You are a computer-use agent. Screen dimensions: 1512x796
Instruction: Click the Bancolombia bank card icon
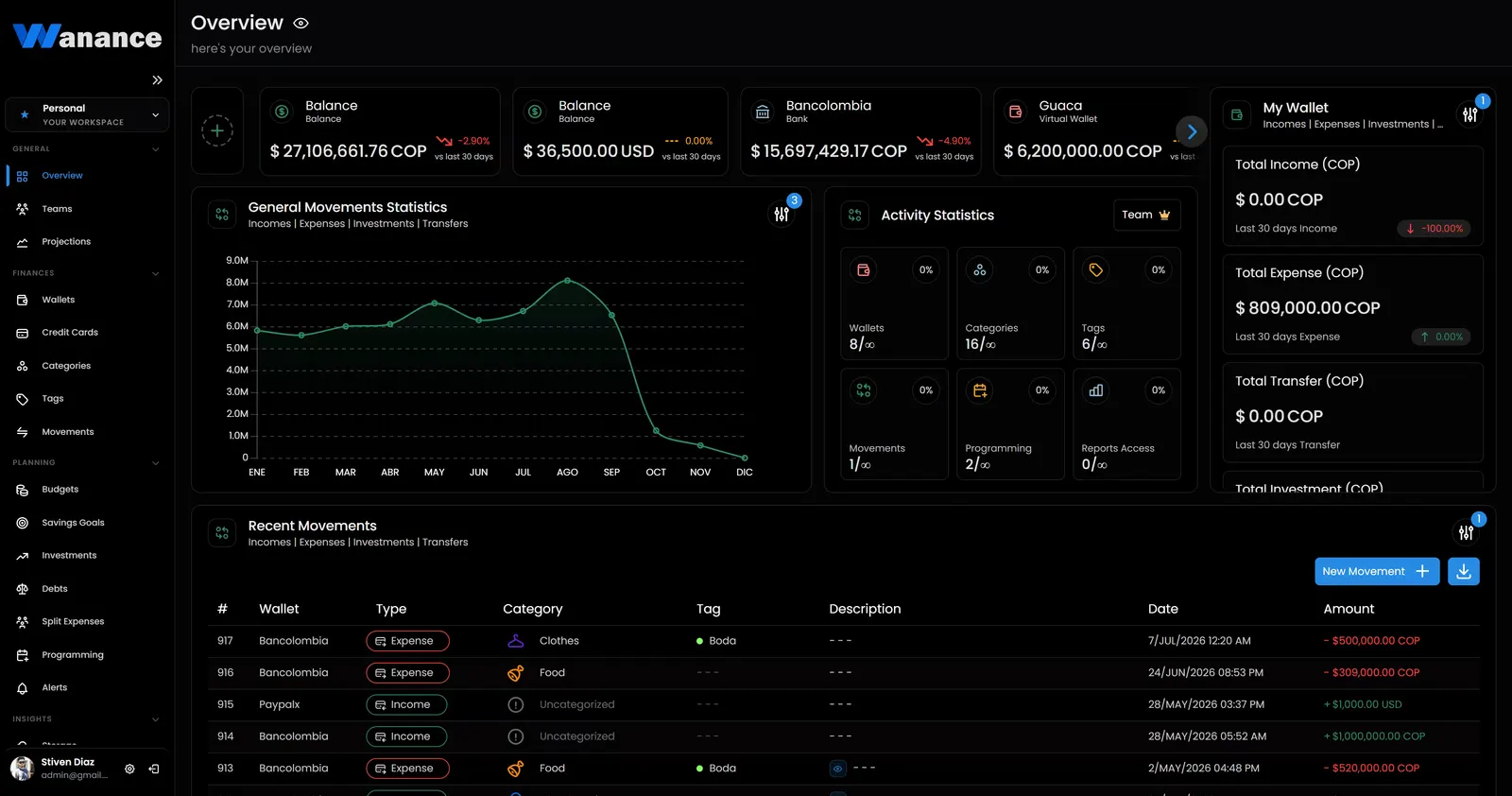point(763,112)
